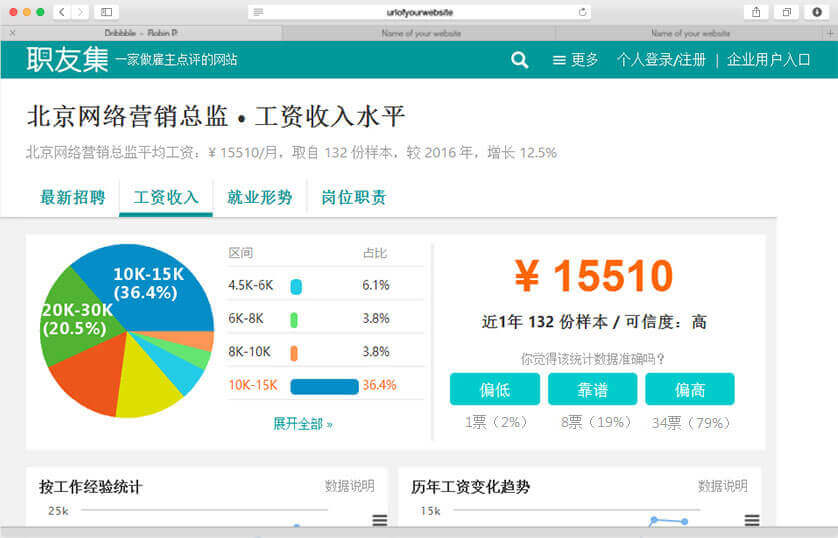Go back with Safari back arrow
838x538 pixels.
pos(62,12)
